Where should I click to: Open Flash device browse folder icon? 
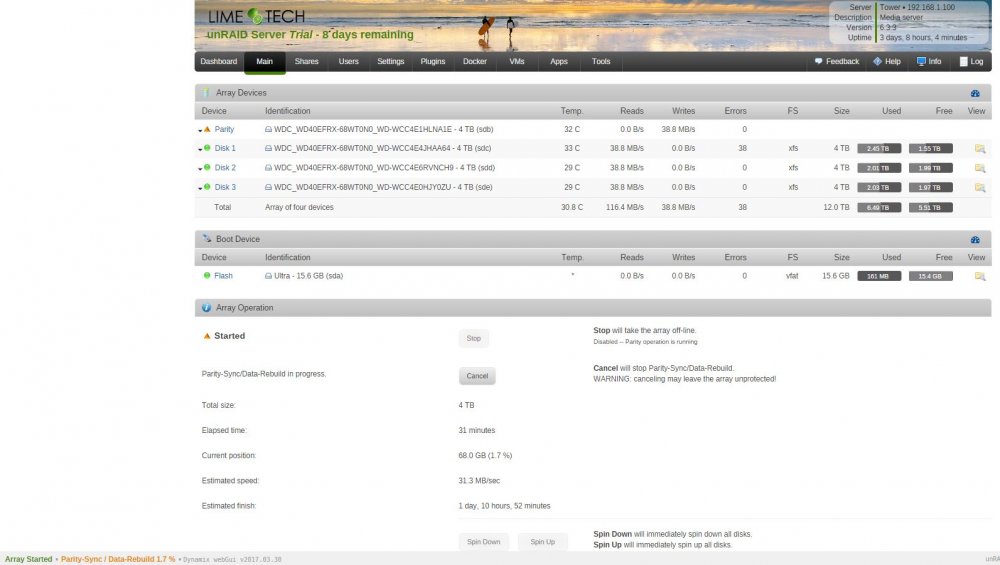click(x=980, y=276)
